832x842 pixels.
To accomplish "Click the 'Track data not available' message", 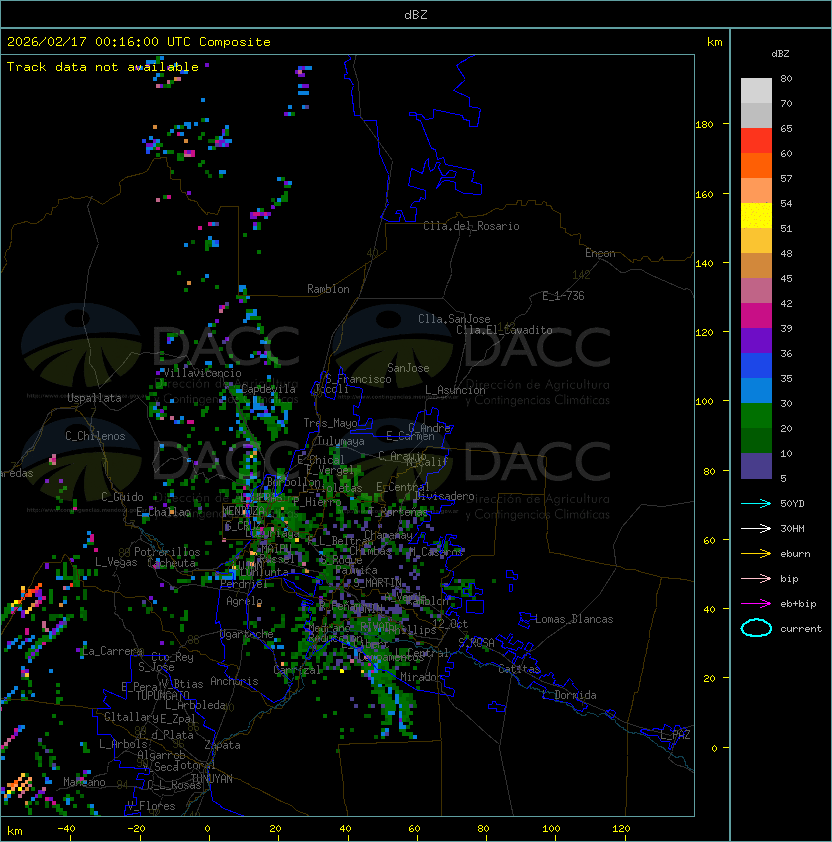I will 103,67.
